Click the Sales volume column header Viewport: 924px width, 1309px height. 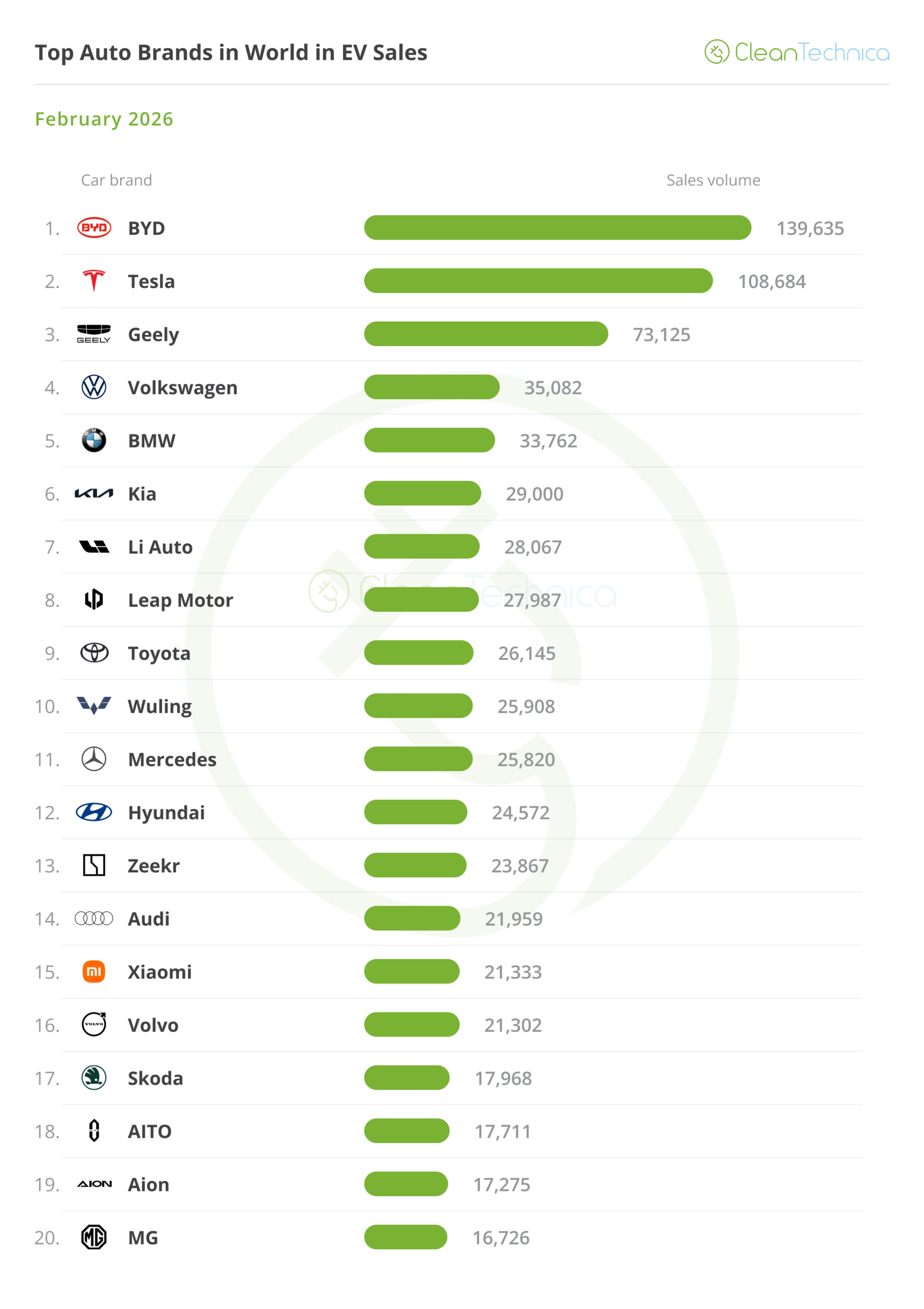(x=713, y=180)
